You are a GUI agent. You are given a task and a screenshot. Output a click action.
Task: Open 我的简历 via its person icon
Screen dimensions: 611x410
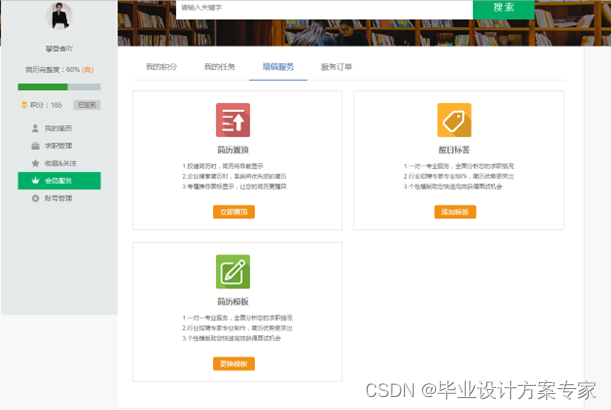click(35, 128)
